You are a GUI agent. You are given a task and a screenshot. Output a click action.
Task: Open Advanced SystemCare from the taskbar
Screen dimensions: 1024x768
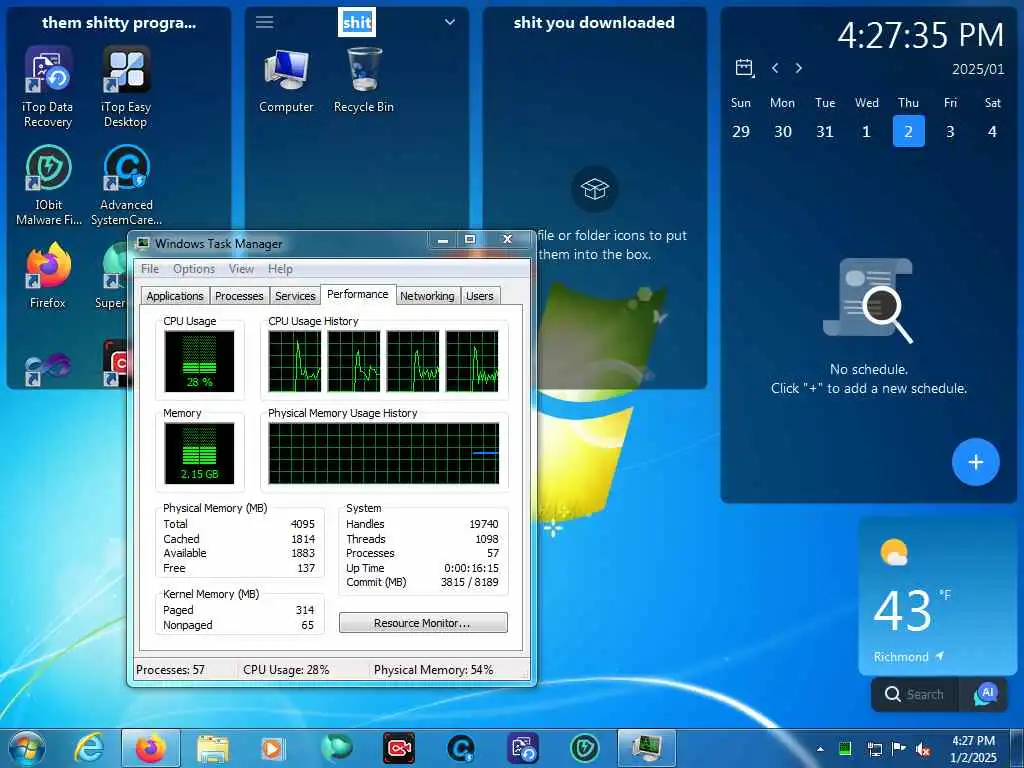coord(461,748)
